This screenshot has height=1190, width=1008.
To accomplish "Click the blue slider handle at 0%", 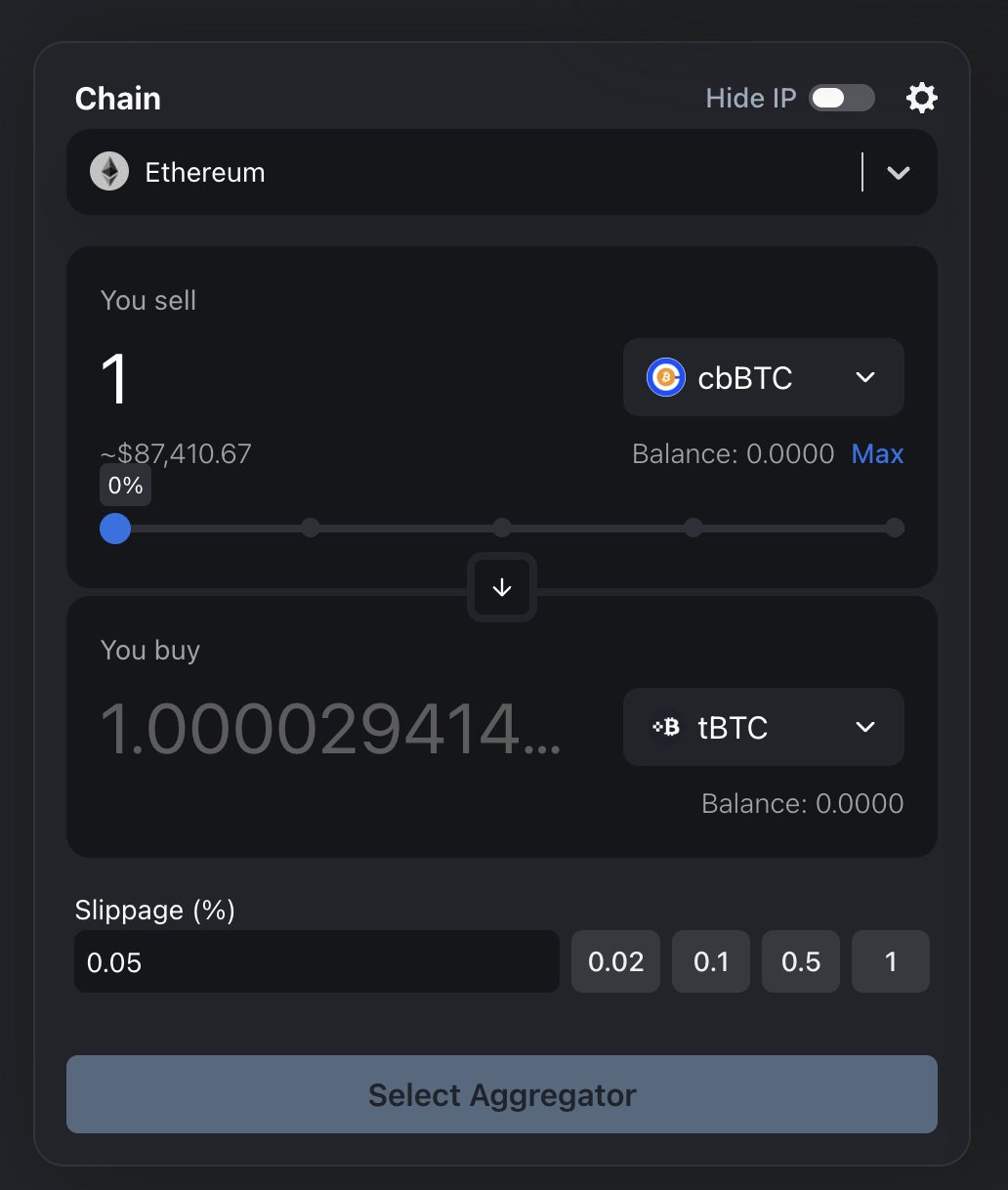I will pyautogui.click(x=115, y=529).
